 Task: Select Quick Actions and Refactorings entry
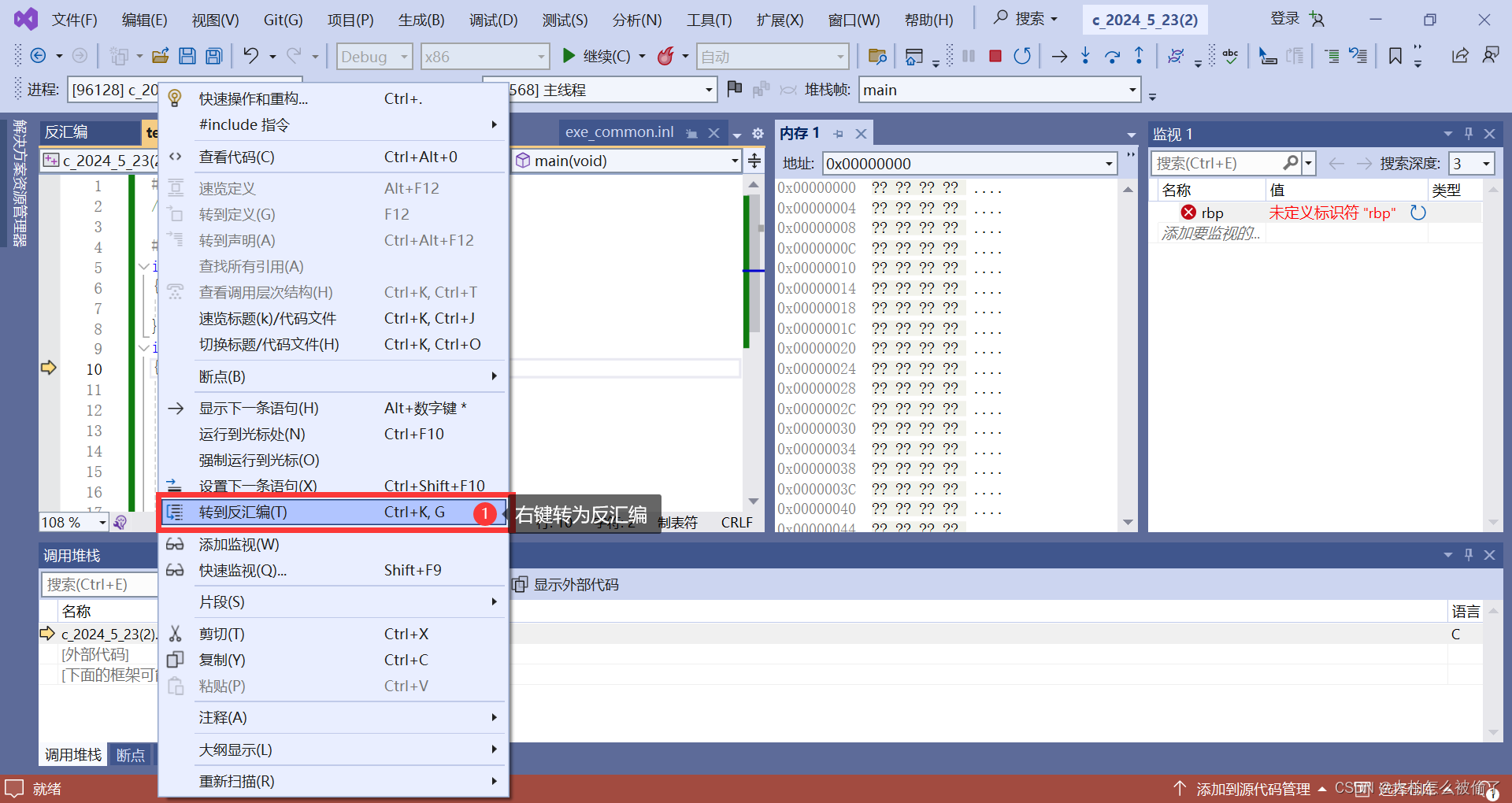pos(332,98)
